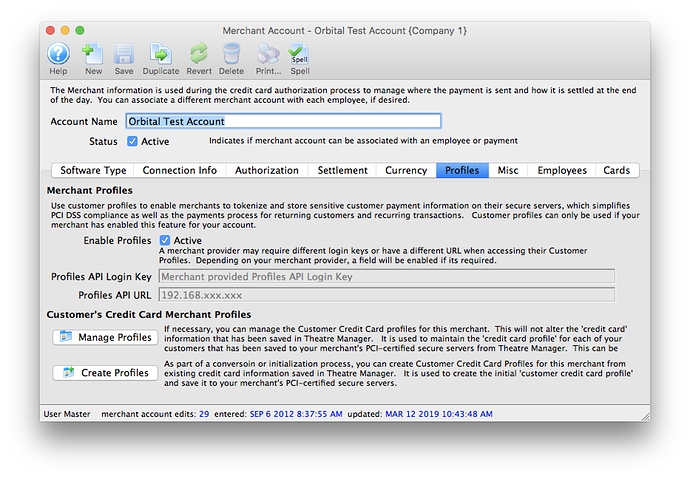View the Employees tab
Screen dimensions: 690x479
tap(562, 170)
